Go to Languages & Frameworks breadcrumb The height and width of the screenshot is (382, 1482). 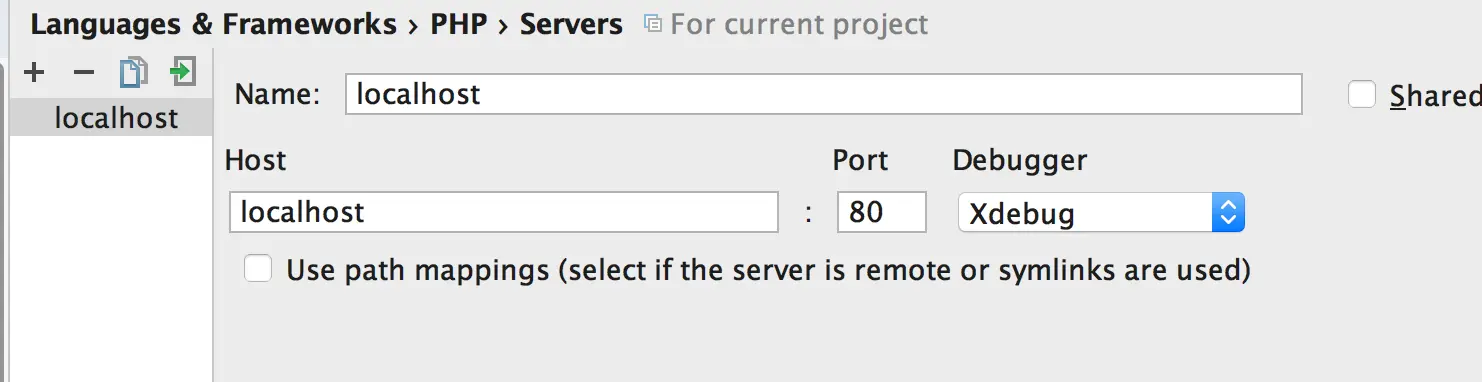click(213, 24)
